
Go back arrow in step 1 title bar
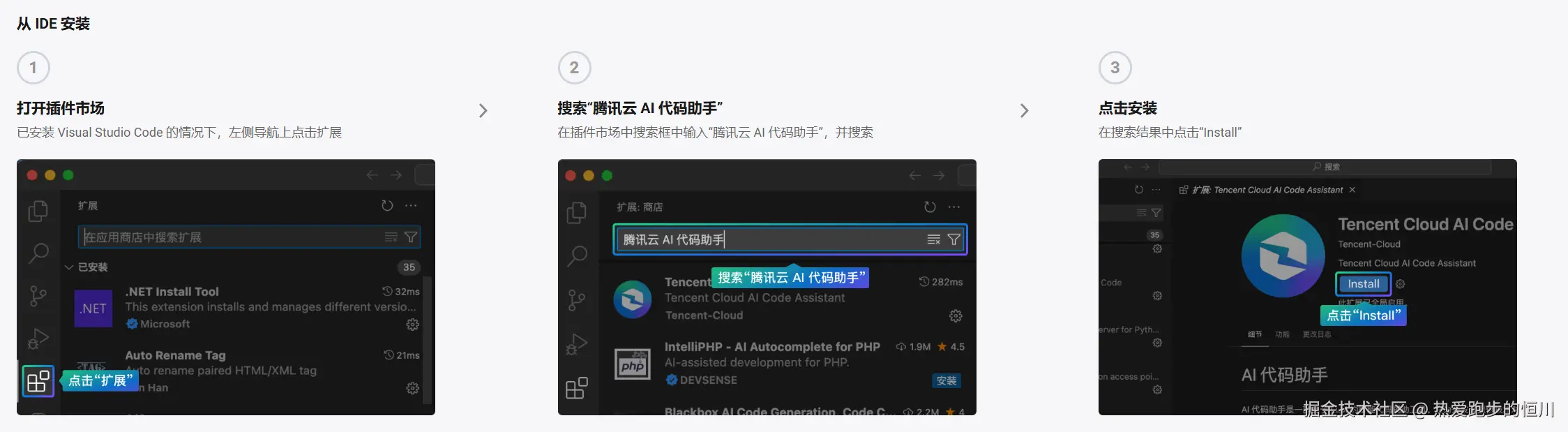pyautogui.click(x=372, y=175)
